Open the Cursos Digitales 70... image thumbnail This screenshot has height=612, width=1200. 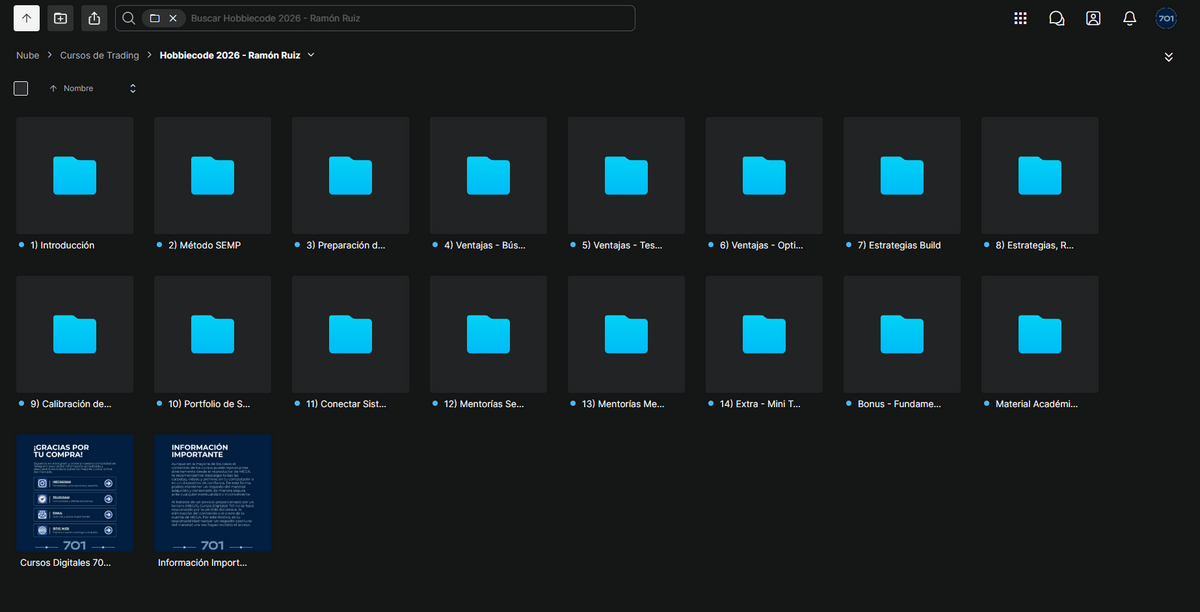[75, 493]
